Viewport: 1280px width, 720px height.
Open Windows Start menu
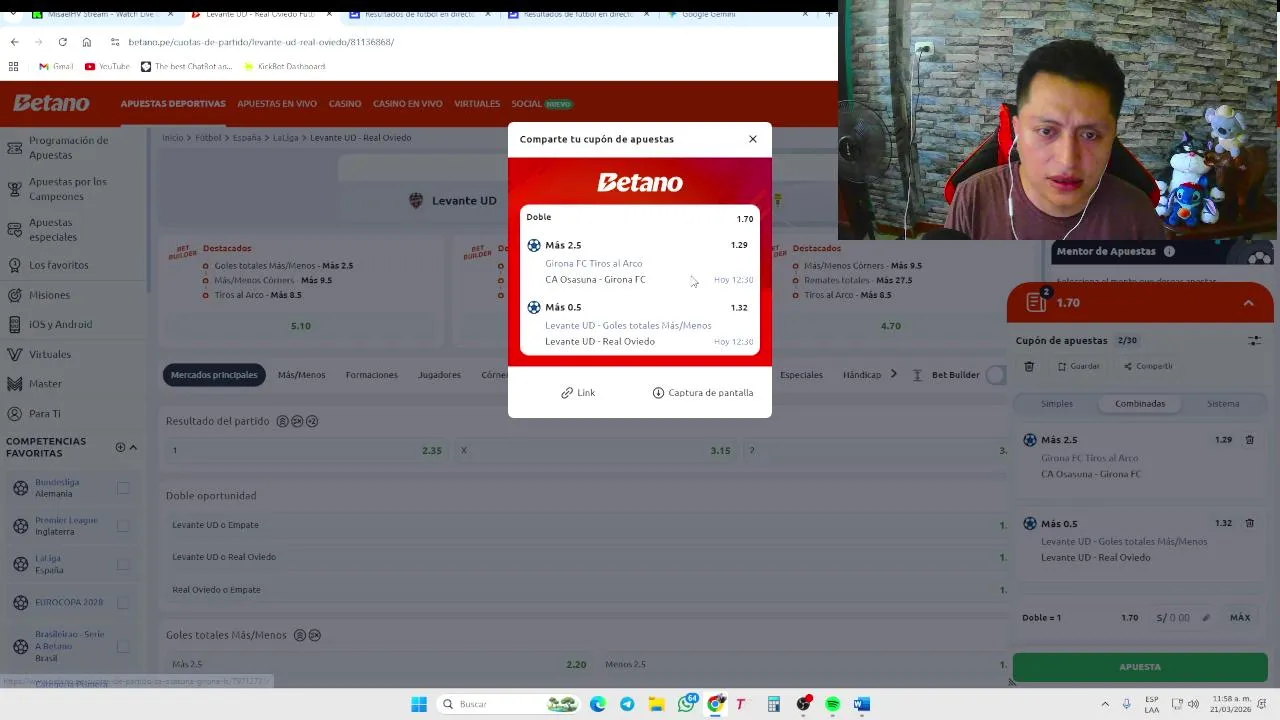point(419,704)
